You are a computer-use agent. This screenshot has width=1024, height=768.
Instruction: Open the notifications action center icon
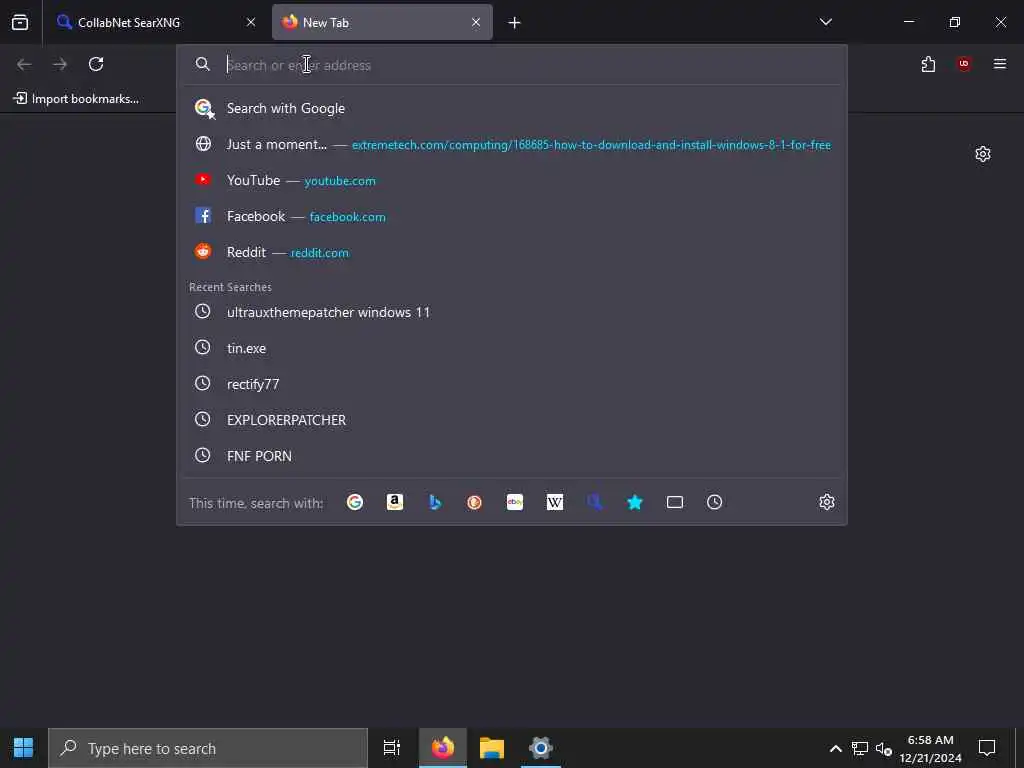pos(986,748)
